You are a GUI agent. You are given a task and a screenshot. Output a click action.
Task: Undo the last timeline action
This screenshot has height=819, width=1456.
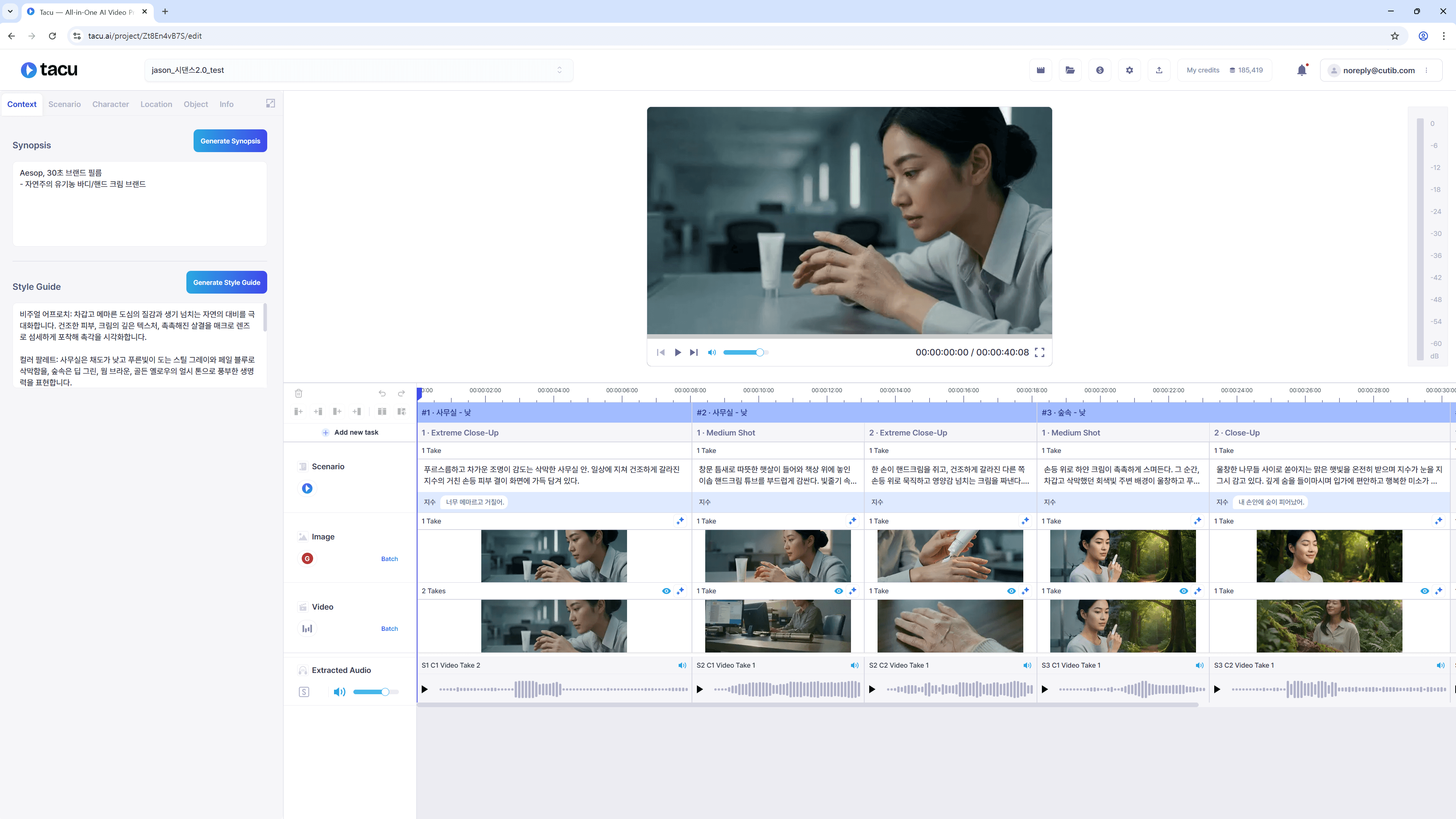tap(382, 393)
